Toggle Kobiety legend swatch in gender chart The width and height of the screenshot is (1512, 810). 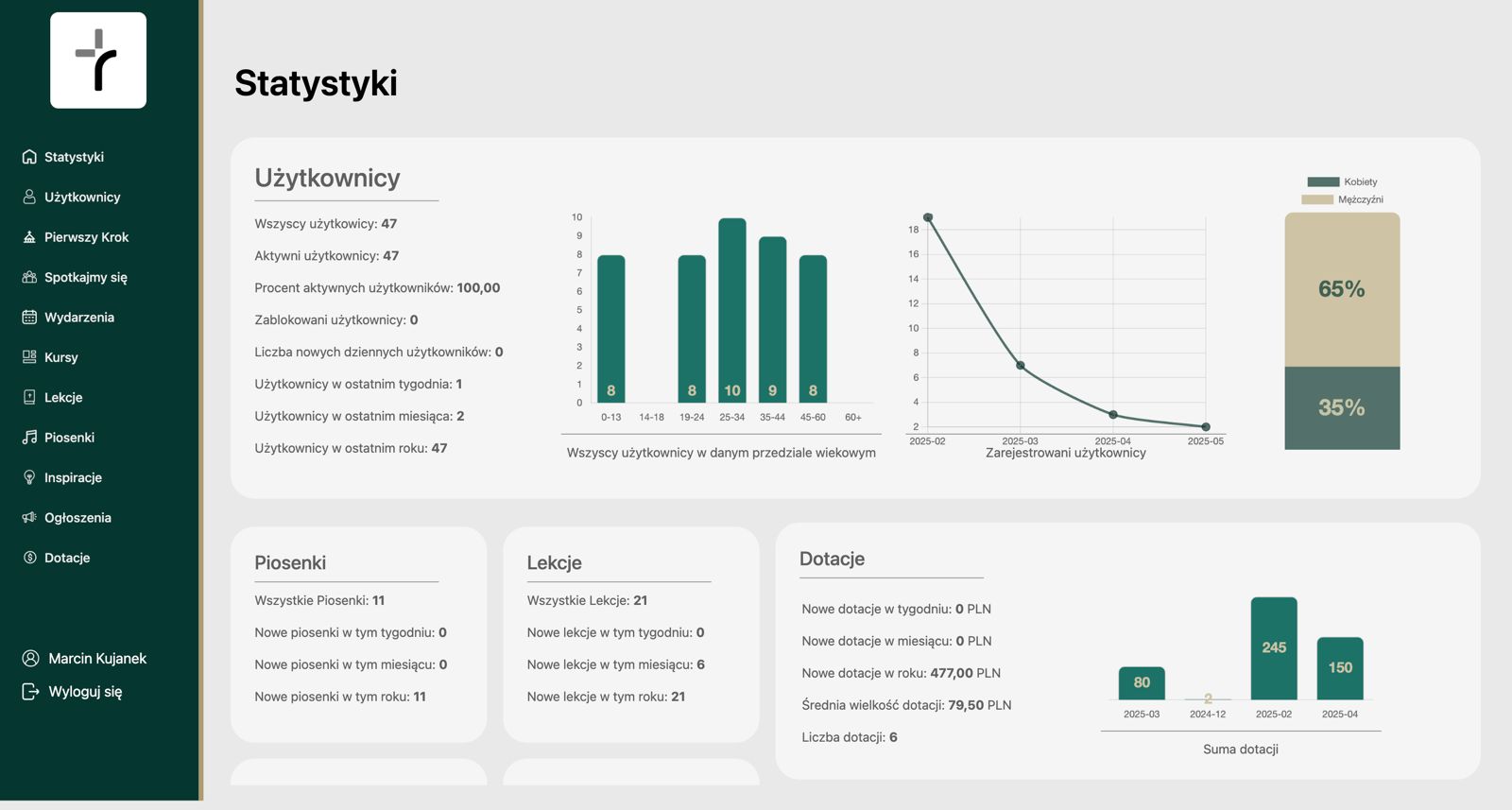point(1323,181)
